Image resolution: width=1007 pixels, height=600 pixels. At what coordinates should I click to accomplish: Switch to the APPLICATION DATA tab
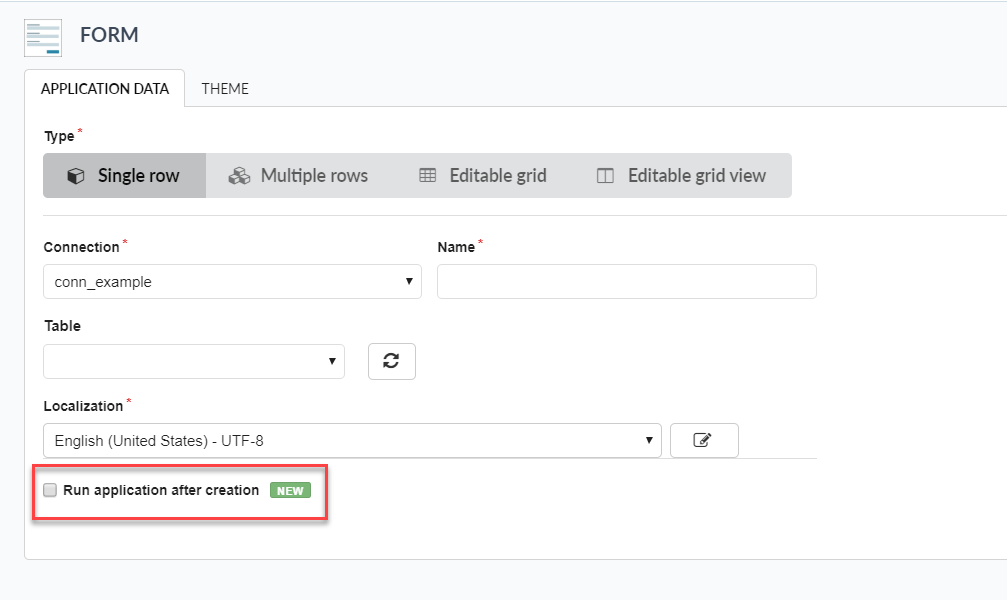click(x=105, y=89)
